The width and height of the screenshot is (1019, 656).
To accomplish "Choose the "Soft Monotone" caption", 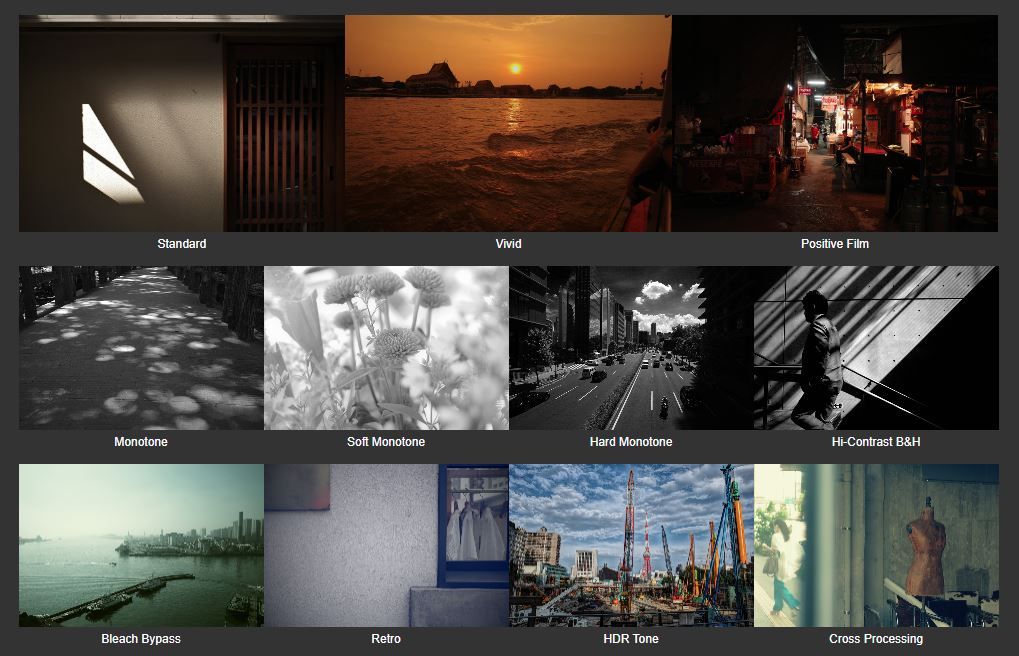I will click(386, 442).
